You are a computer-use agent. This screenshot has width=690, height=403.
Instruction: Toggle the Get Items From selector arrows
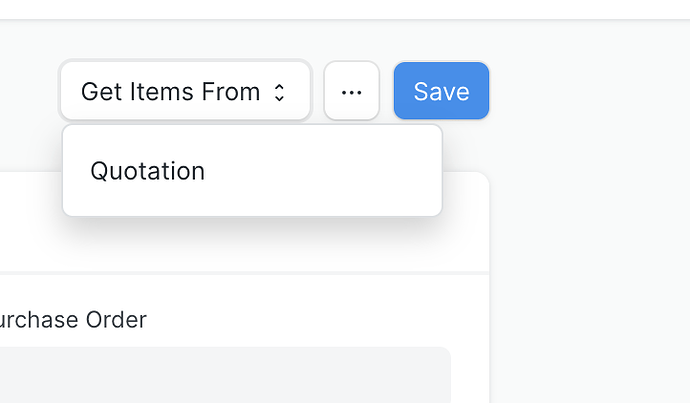pyautogui.click(x=280, y=92)
